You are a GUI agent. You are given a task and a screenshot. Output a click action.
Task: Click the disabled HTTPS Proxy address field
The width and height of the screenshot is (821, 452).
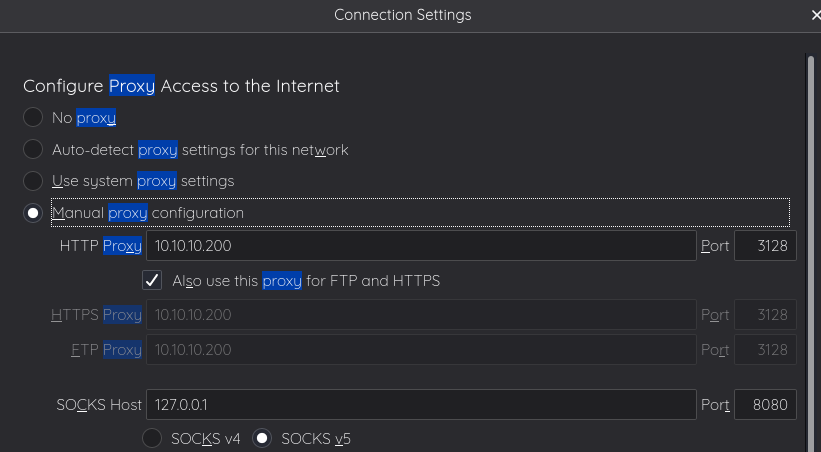pyautogui.click(x=421, y=315)
